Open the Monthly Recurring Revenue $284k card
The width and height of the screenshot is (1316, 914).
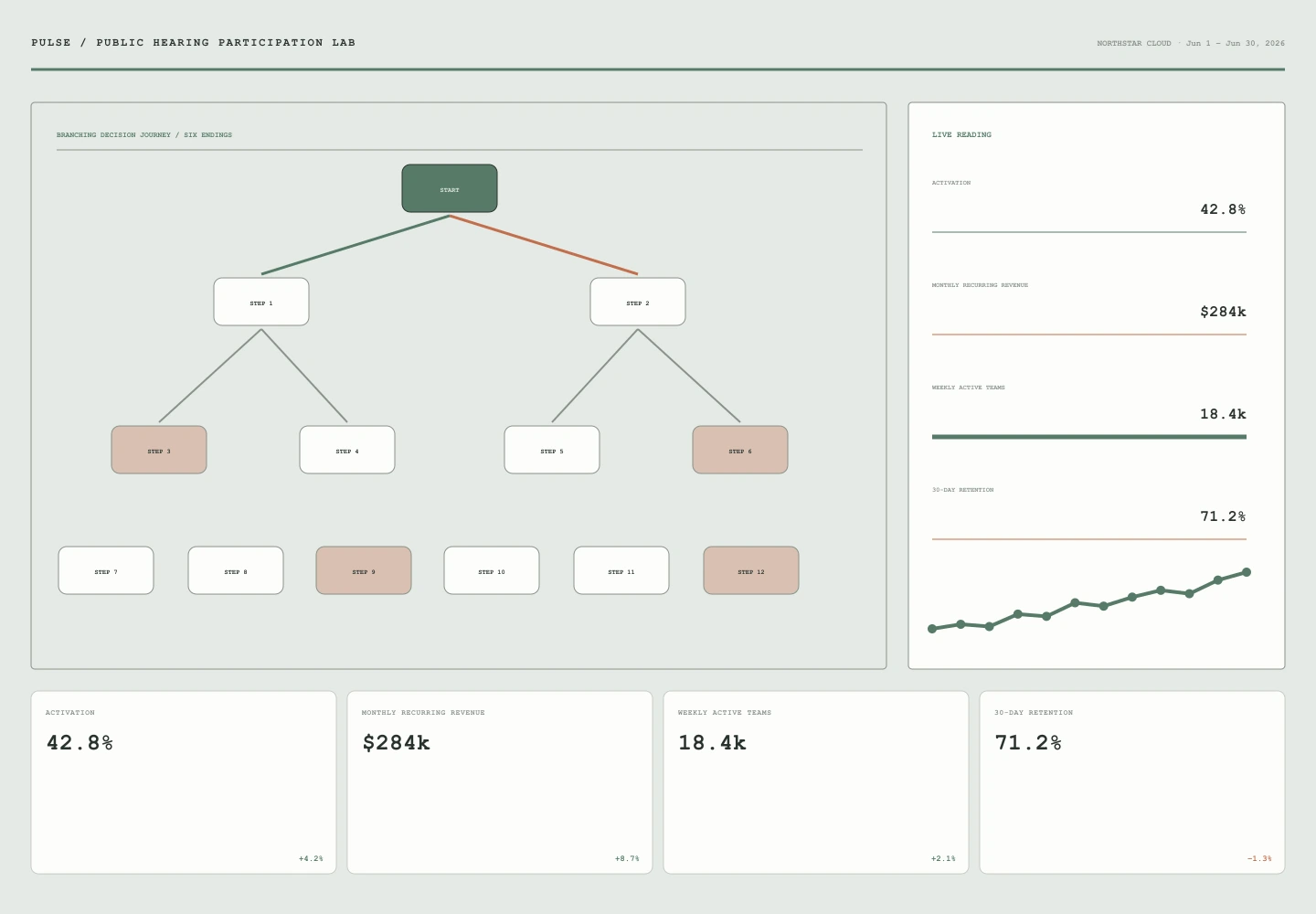tap(500, 782)
